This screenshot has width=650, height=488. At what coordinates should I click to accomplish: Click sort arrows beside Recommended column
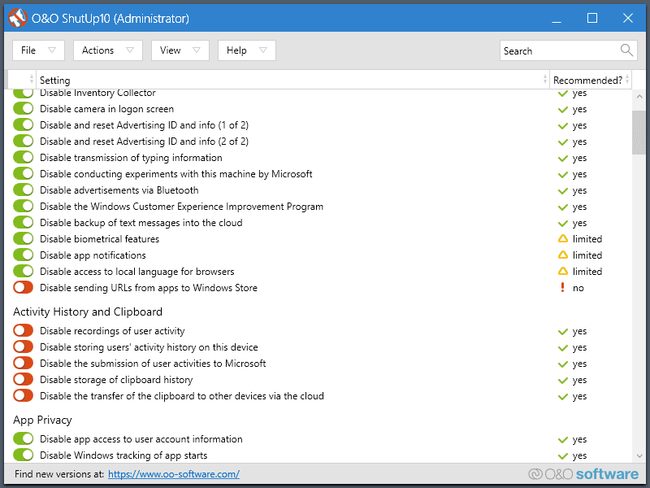coord(628,79)
